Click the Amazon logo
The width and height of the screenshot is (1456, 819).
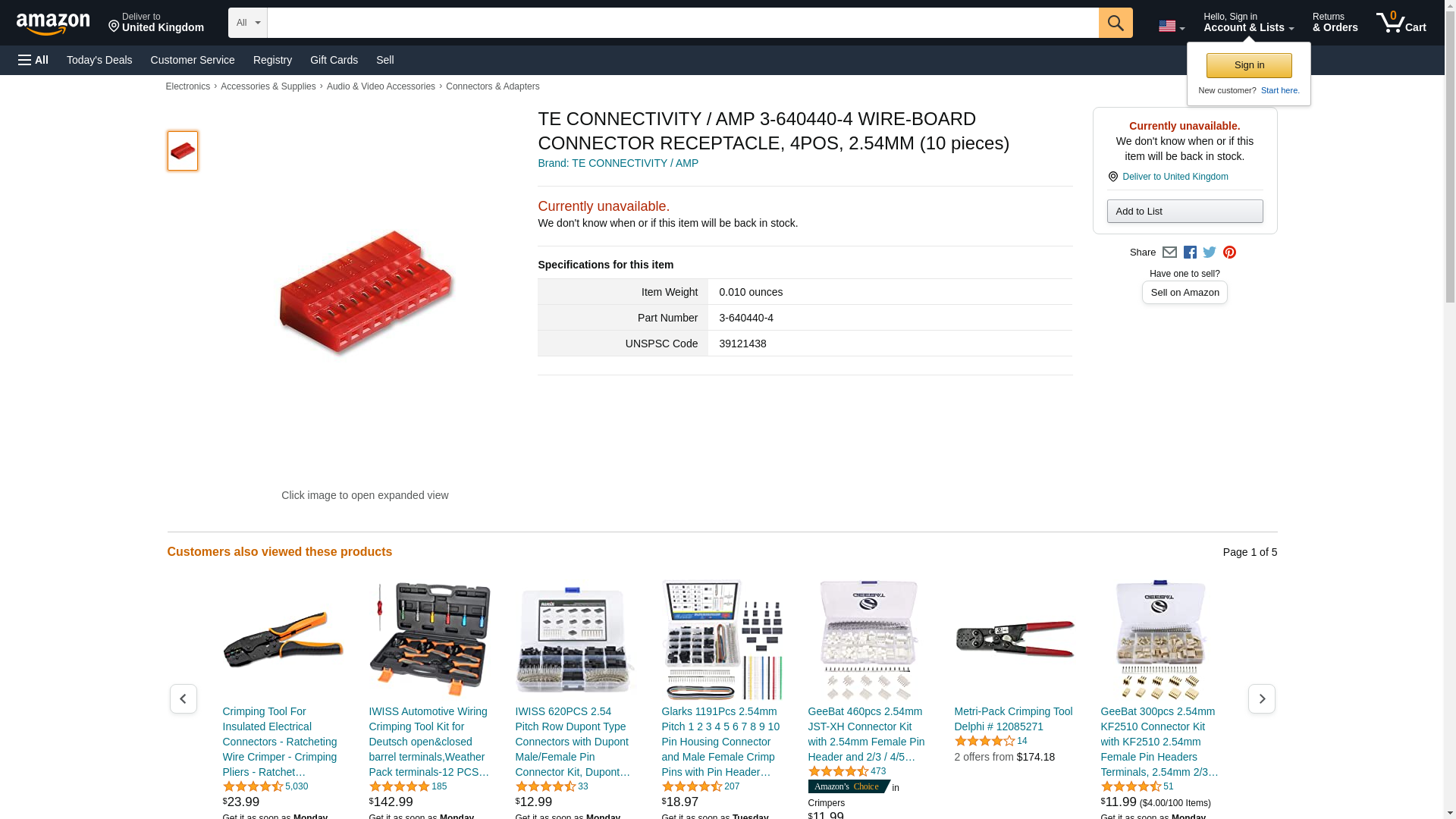[x=53, y=24]
